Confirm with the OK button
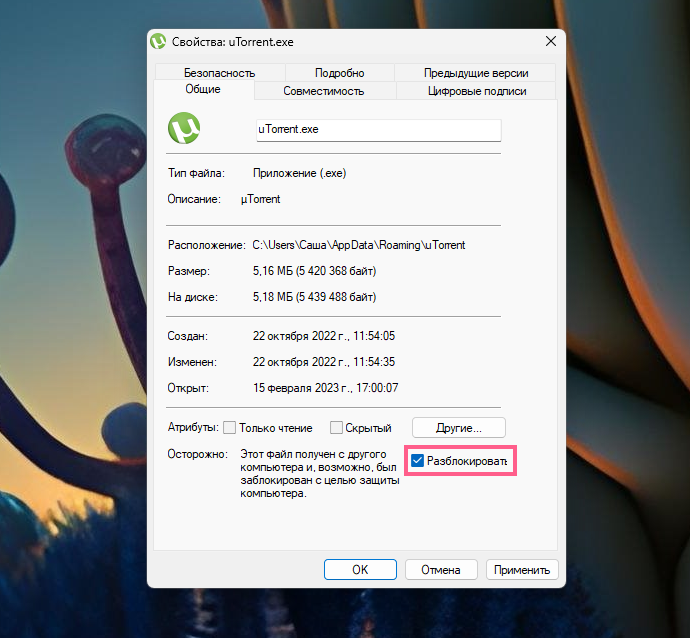 point(360,570)
